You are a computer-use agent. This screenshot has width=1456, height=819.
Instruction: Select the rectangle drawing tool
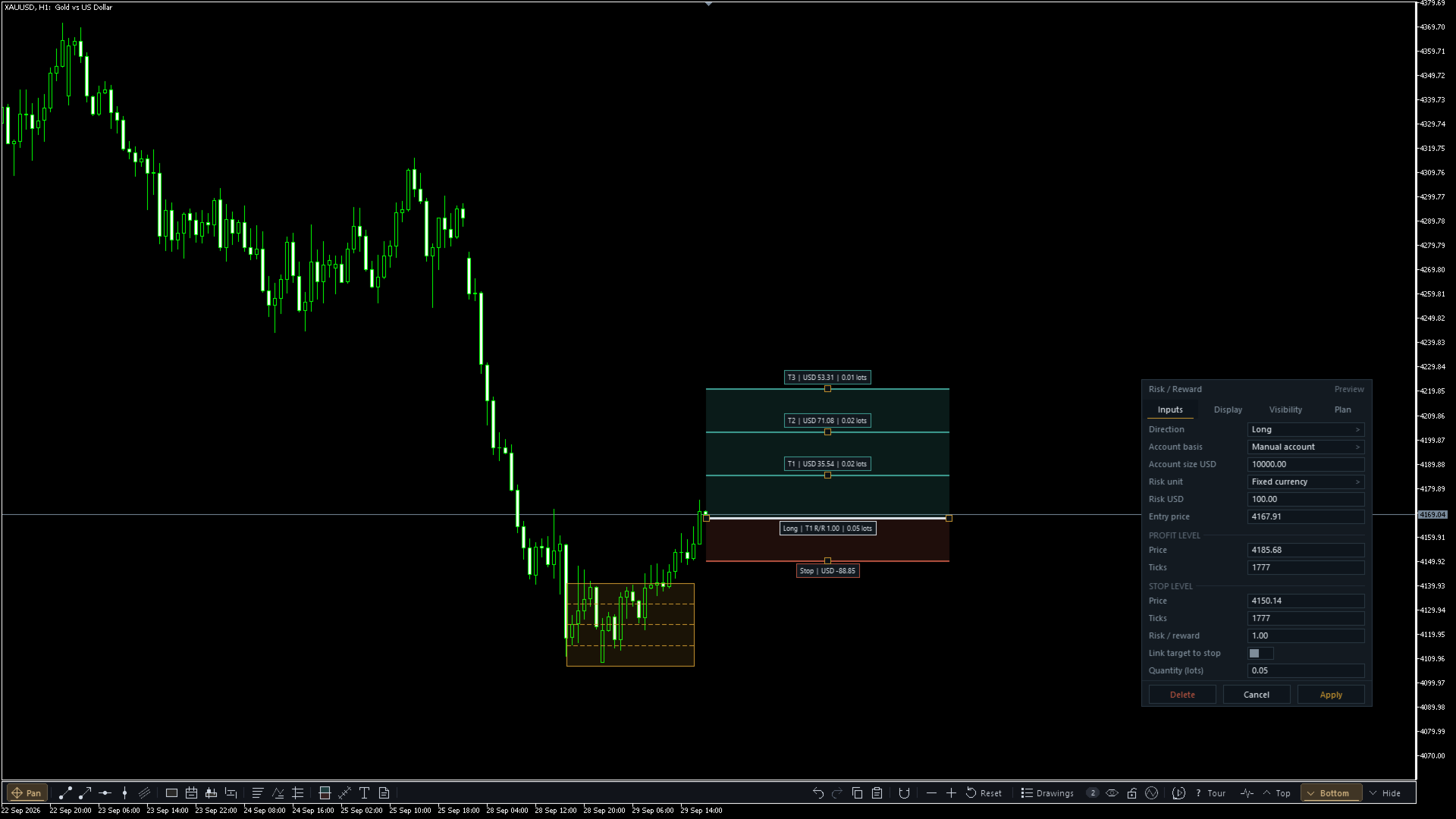[x=171, y=793]
